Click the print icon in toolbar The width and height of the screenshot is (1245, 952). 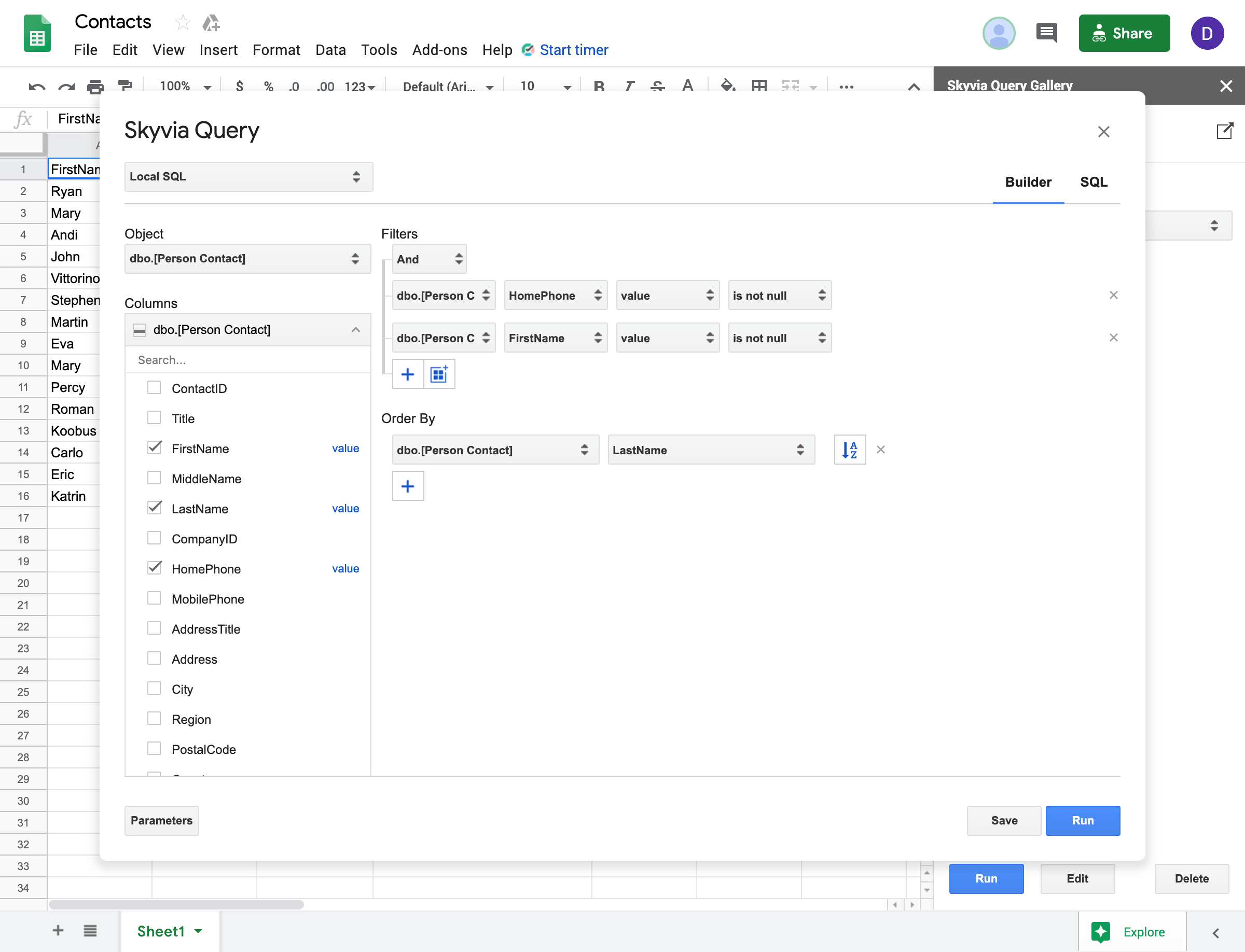click(x=95, y=87)
